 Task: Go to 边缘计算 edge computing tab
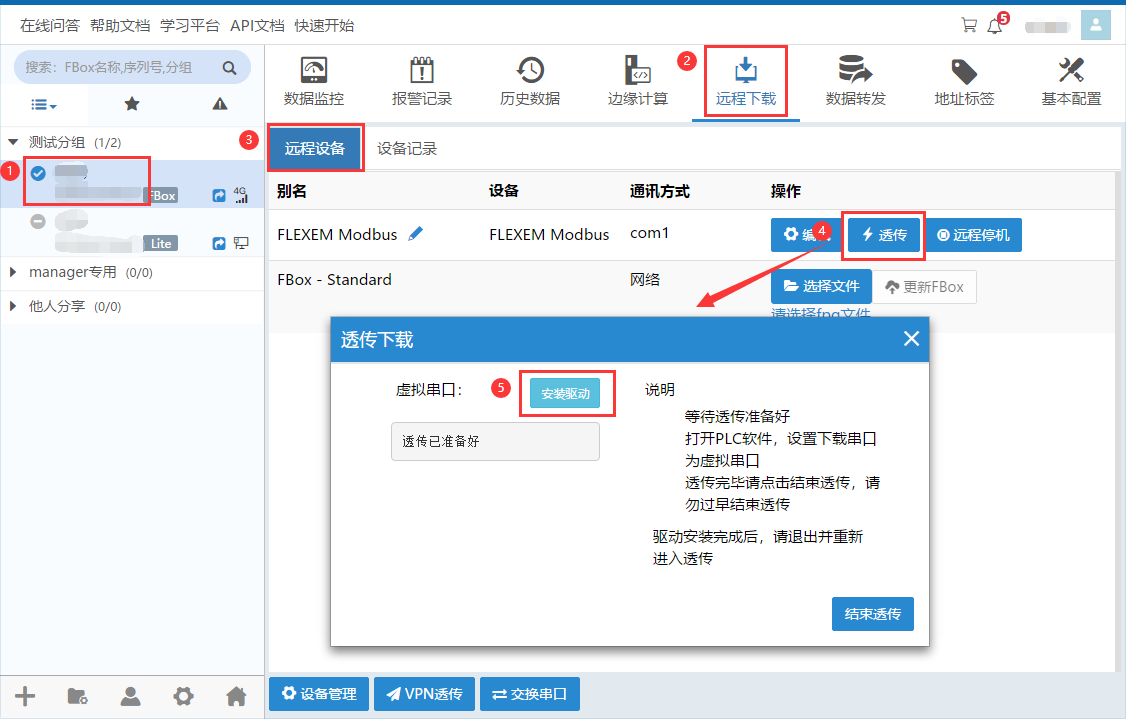coord(638,82)
